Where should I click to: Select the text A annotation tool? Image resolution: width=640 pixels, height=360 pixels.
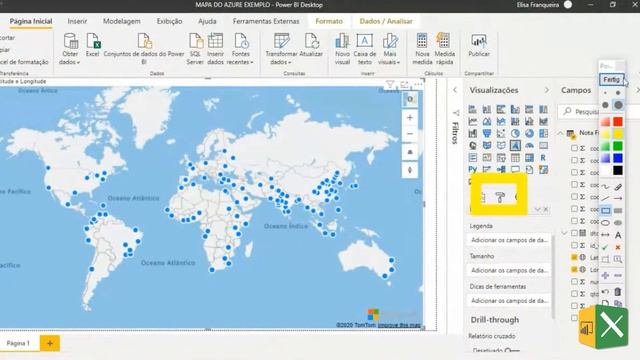pos(618,235)
